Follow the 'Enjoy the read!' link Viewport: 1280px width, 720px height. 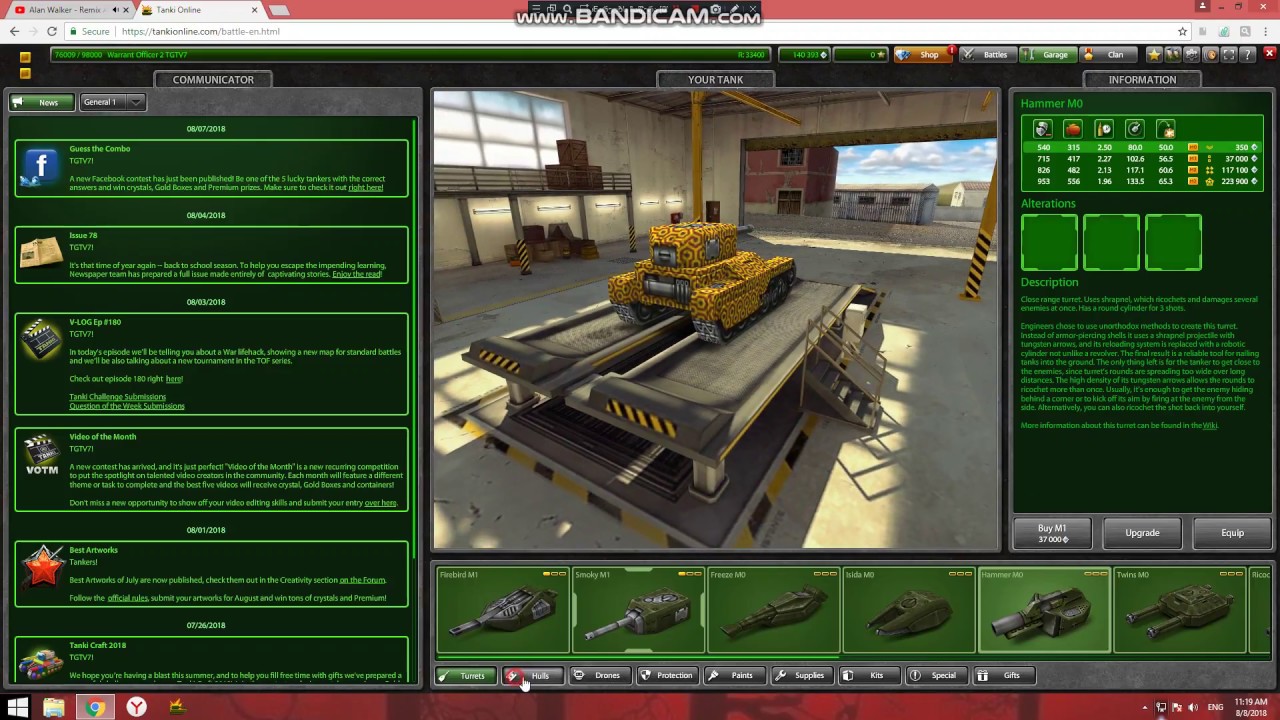(357, 275)
